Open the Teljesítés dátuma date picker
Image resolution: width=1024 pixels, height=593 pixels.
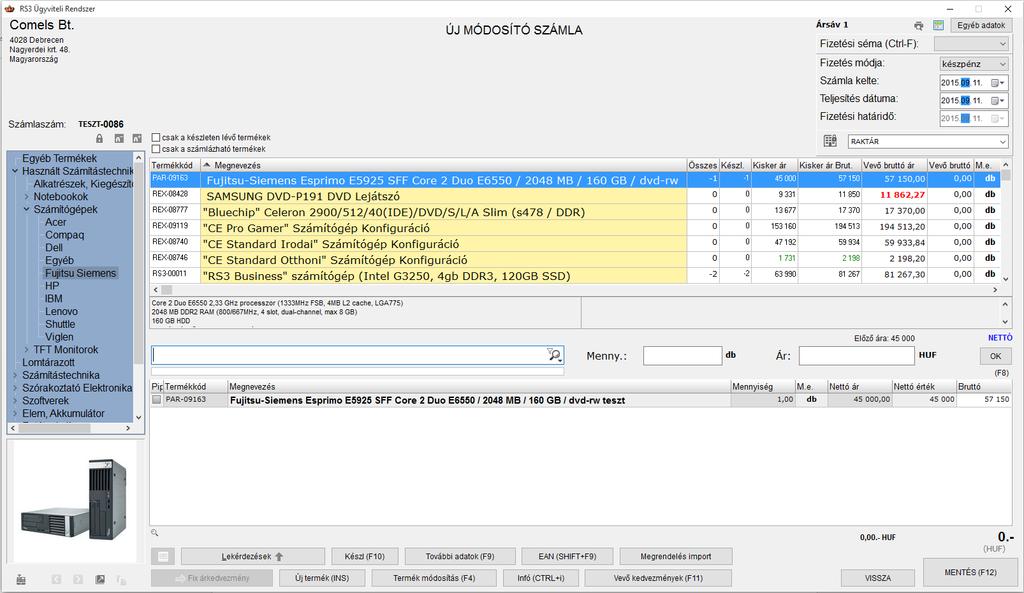998,101
